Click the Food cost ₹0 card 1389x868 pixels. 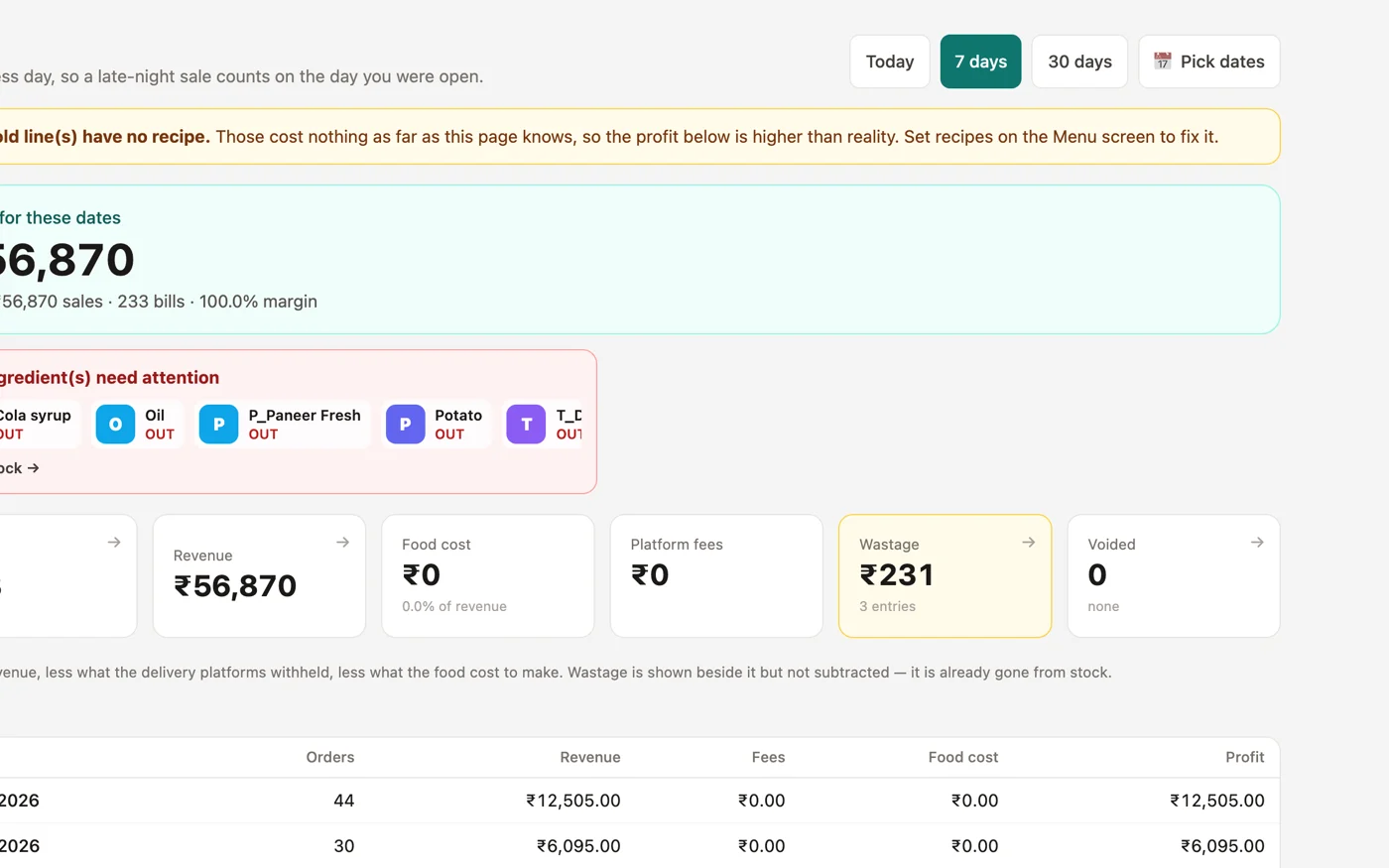click(488, 575)
